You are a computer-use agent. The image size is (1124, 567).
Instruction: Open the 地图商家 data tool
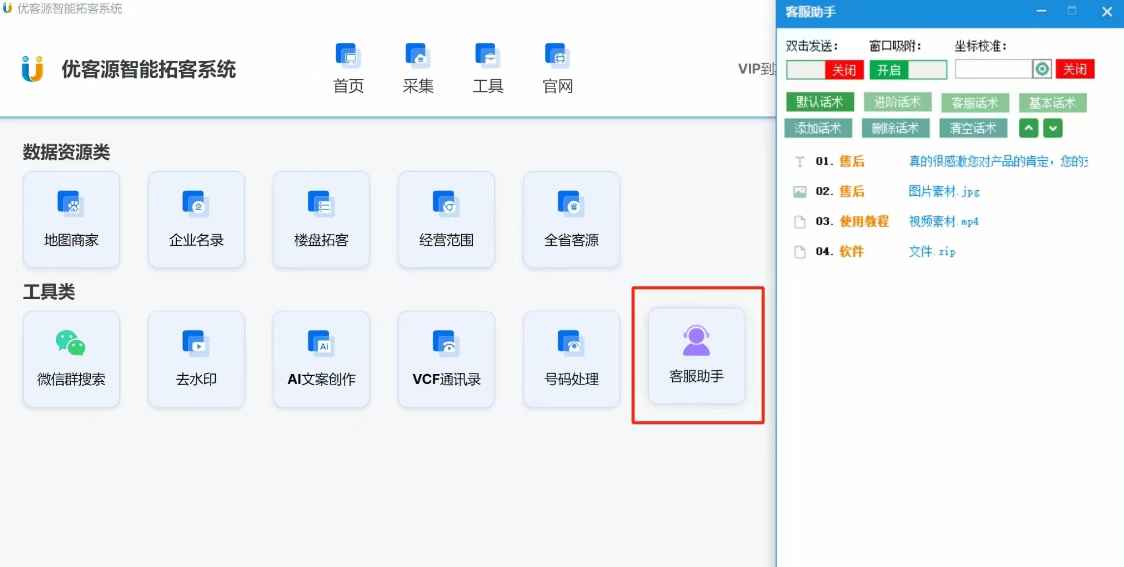coord(71,219)
